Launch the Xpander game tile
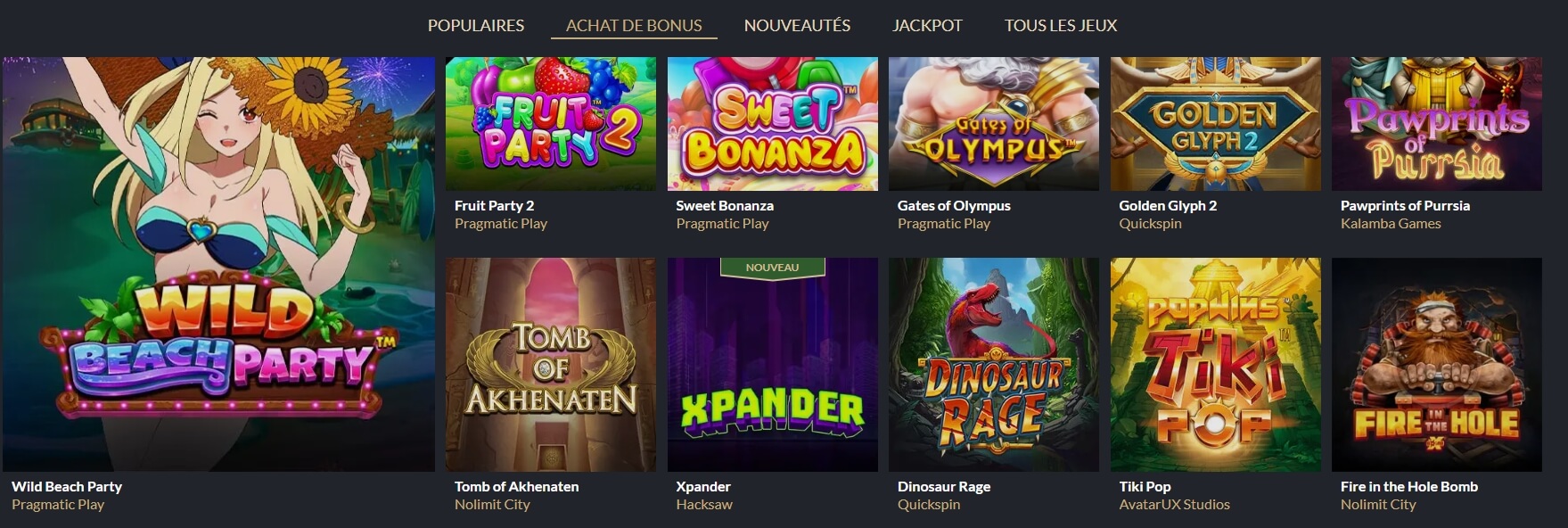This screenshot has height=528, width=1568. point(772,365)
